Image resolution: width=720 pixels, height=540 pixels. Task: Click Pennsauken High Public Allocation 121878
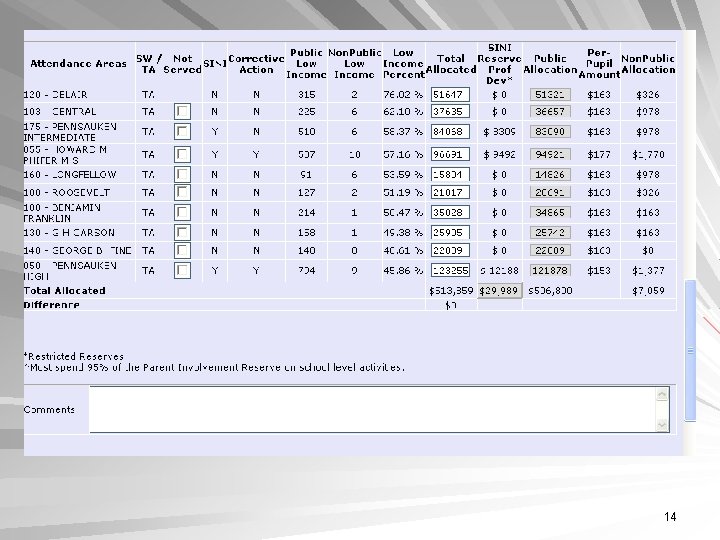coord(550,270)
